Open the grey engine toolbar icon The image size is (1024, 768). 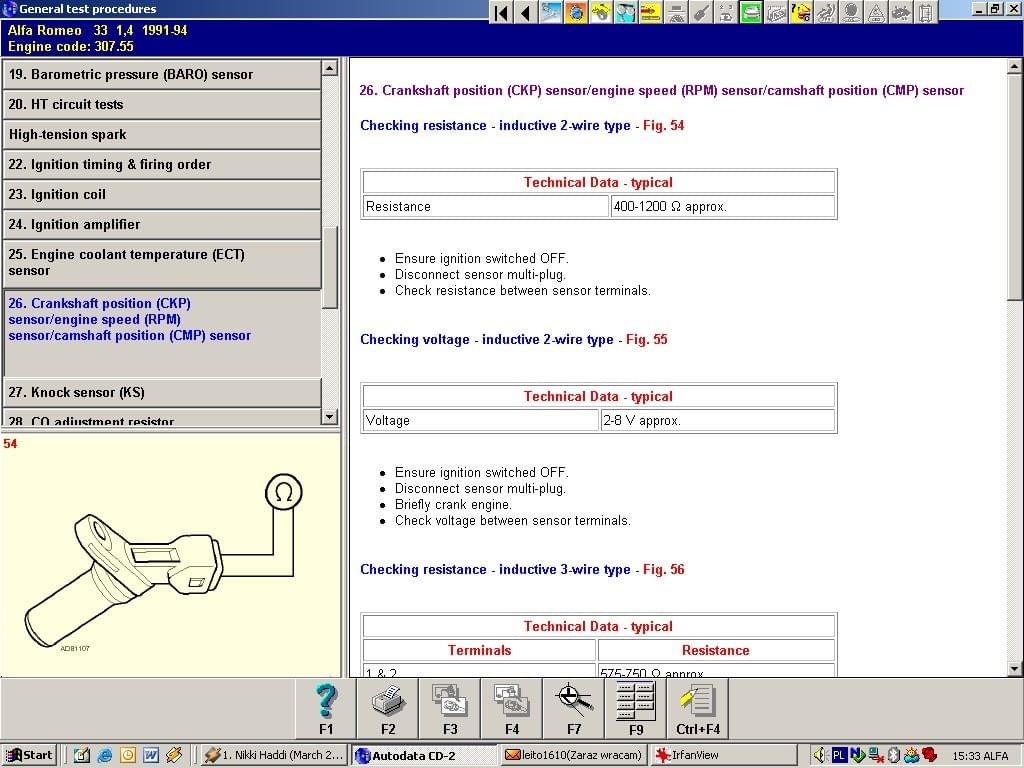coord(901,12)
